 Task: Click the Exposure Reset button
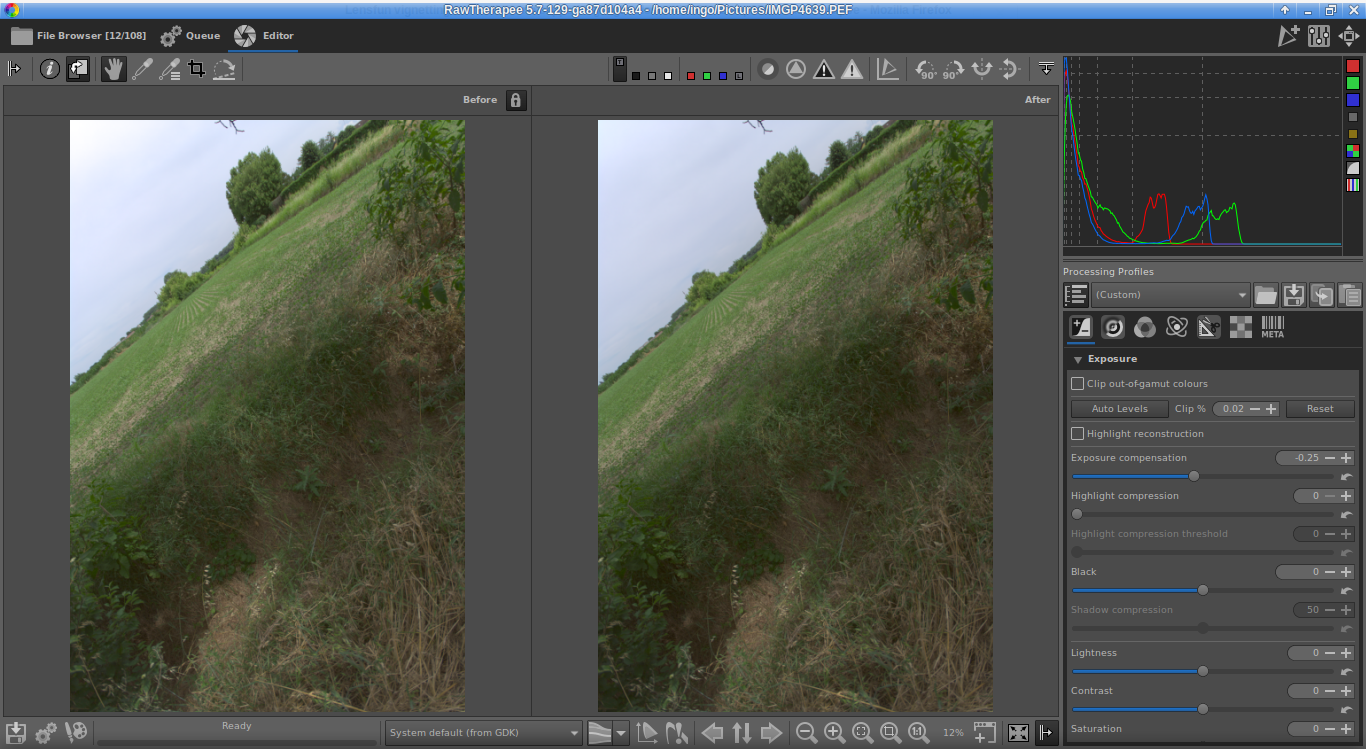pyautogui.click(x=1320, y=409)
